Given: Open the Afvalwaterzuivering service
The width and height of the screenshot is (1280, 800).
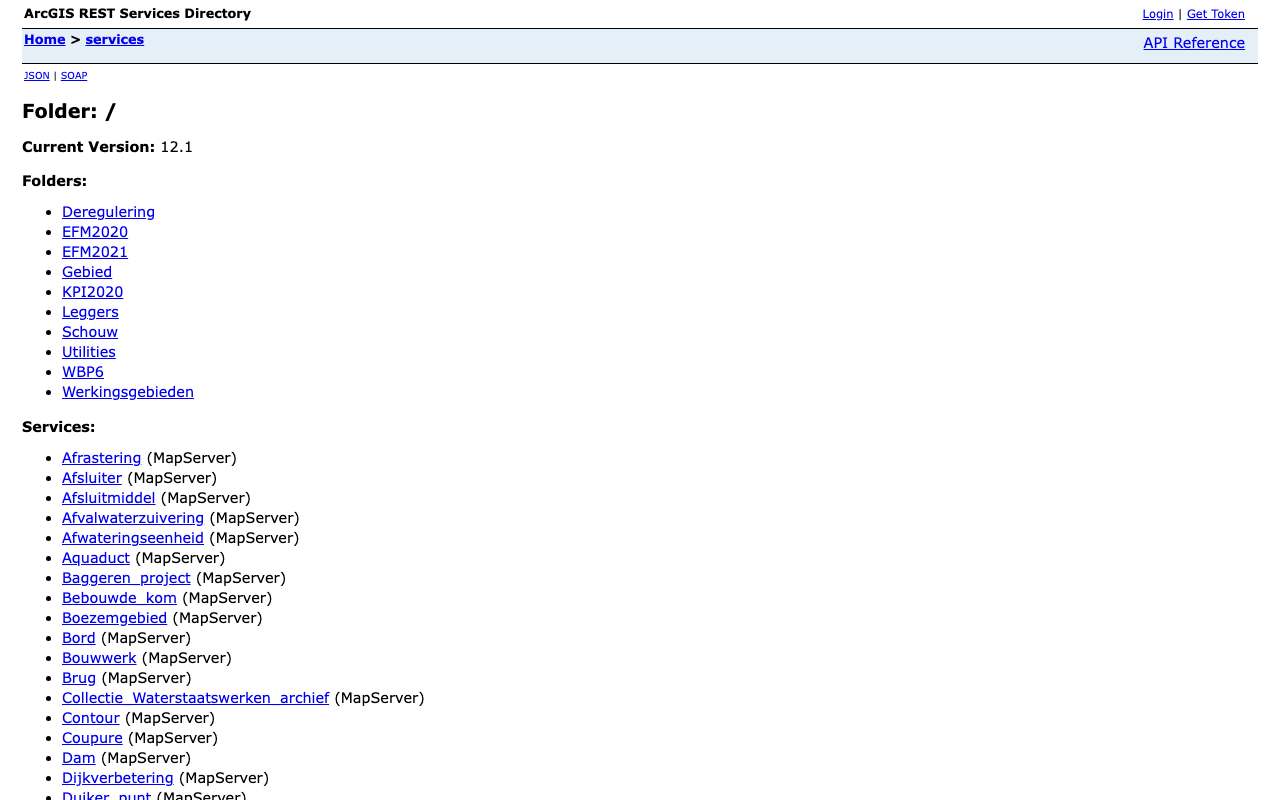Looking at the screenshot, I should (x=133, y=518).
